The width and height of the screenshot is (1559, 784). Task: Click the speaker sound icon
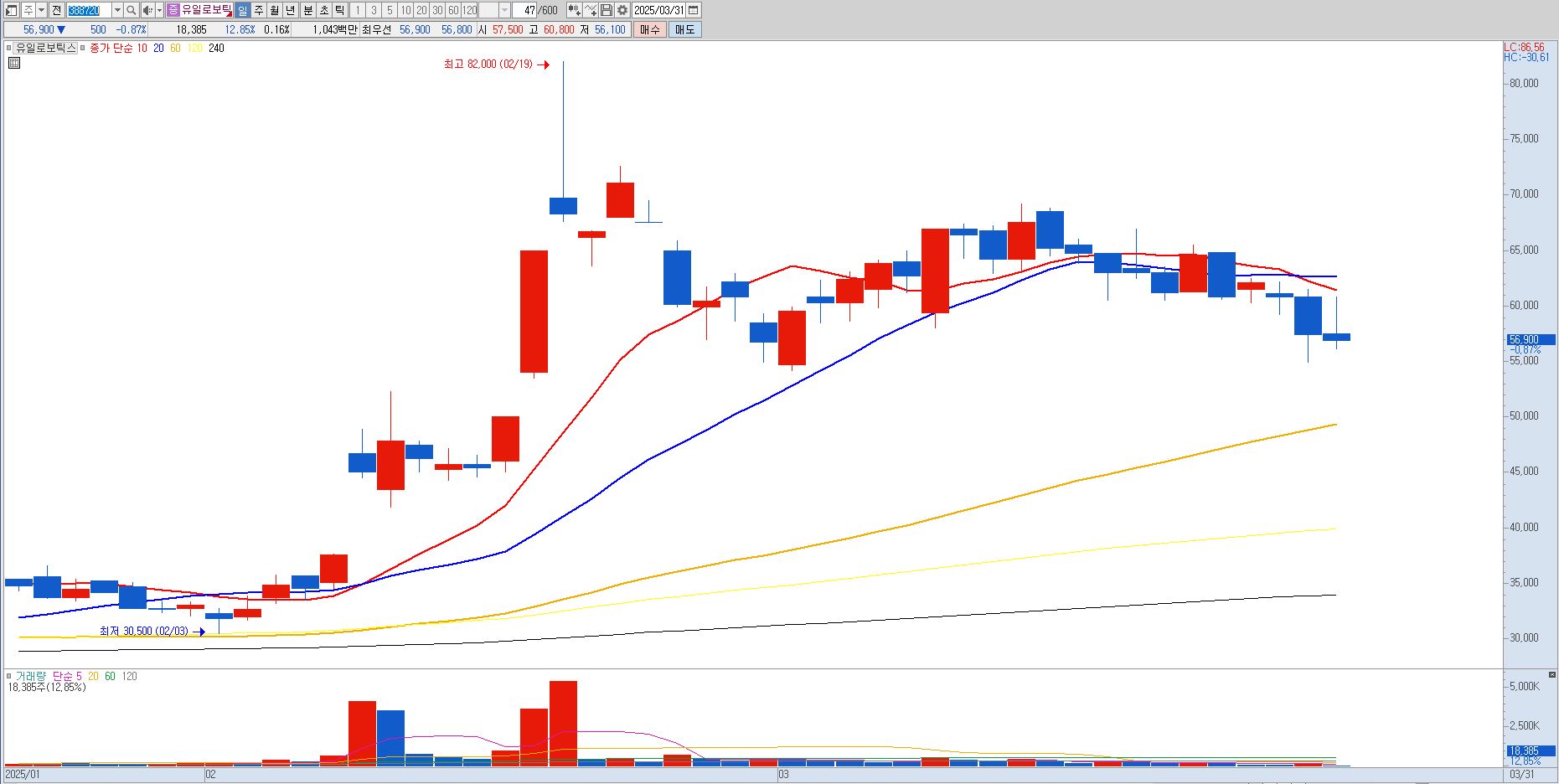[148, 10]
